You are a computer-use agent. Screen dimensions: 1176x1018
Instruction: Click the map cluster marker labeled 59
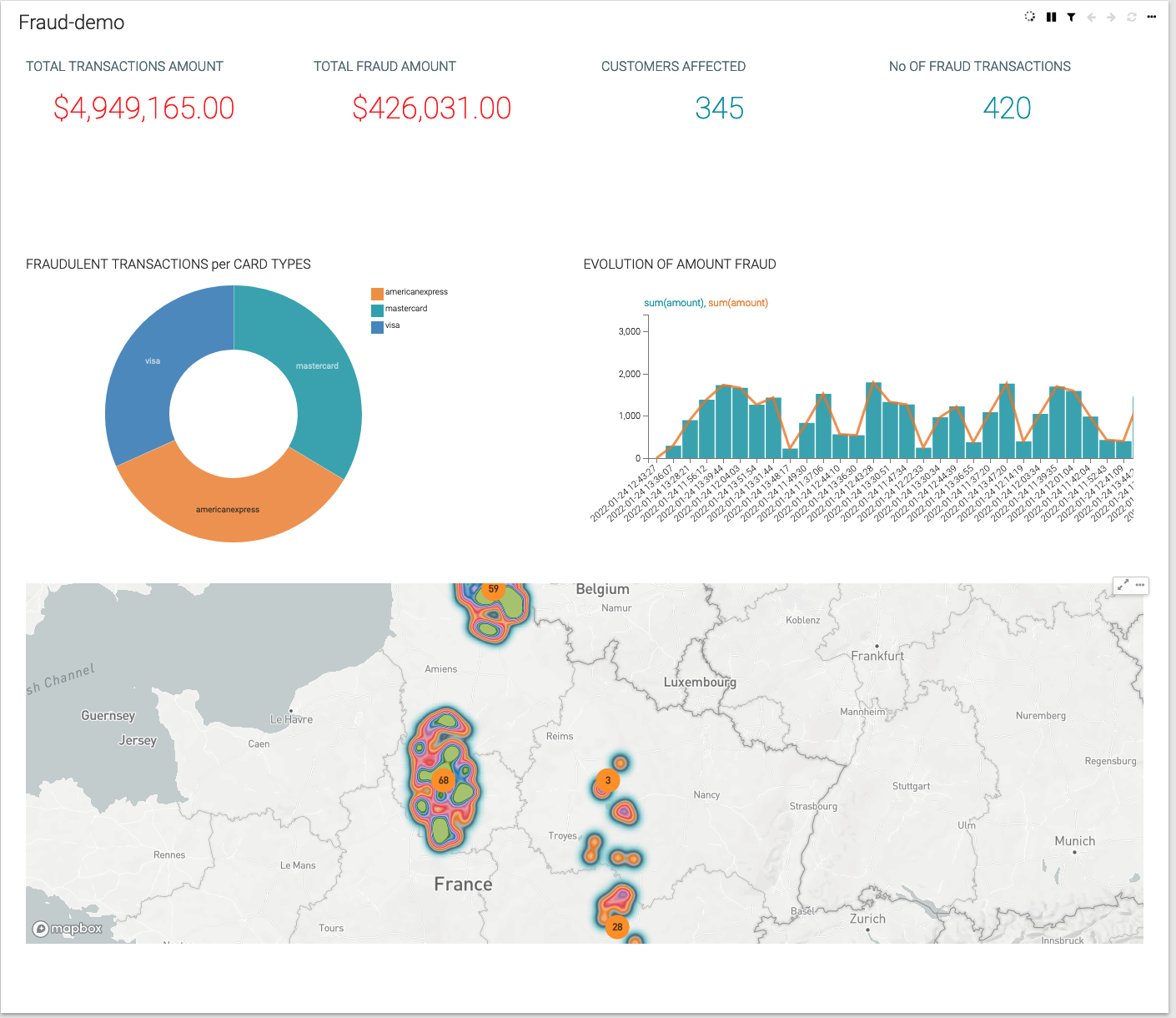[x=493, y=589]
